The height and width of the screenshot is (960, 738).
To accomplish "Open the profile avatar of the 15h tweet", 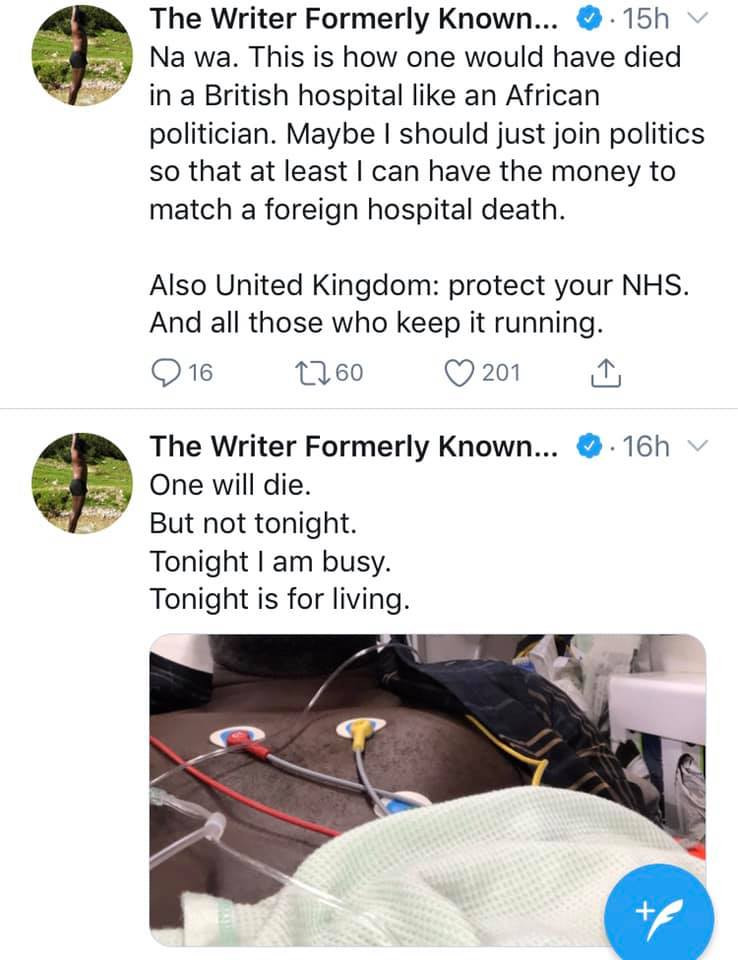I will tap(81, 54).
